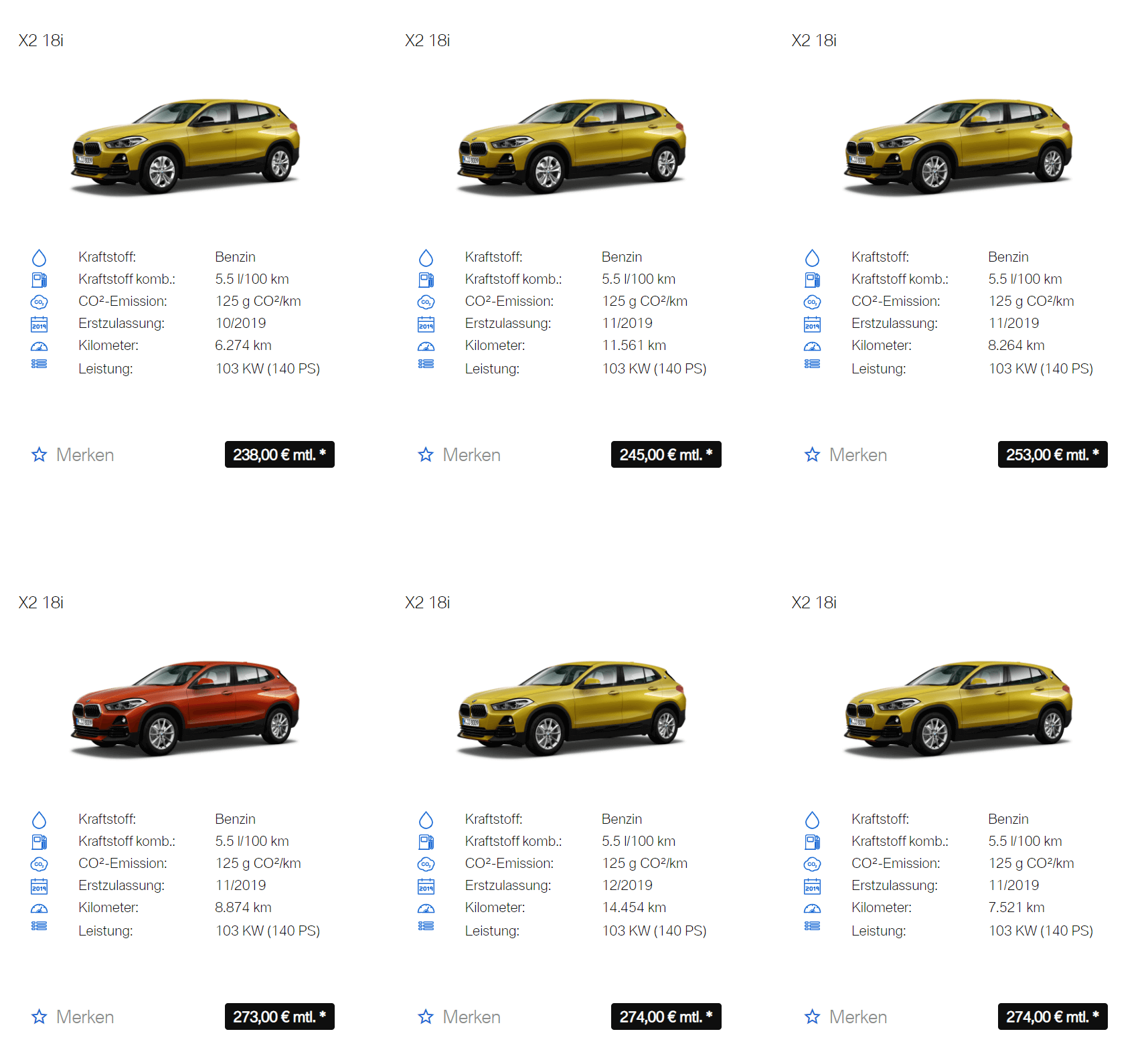This screenshot has width=1148, height=1062.
Task: Click the star icon beside Merken on the 273,00 € card
Action: [x=39, y=1017]
